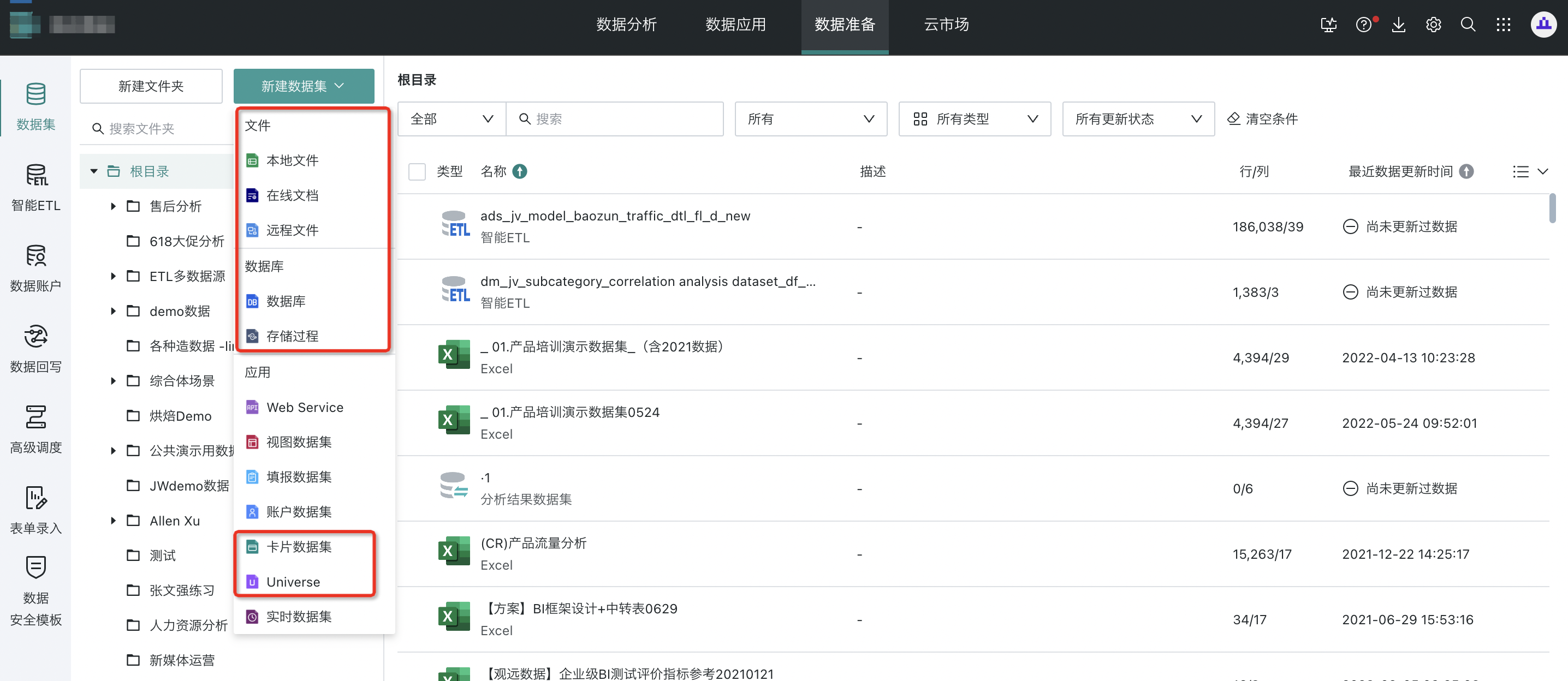Screen dimensions: 1568x681
Task: Expand the 综合体场景 folder
Action: click(113, 381)
